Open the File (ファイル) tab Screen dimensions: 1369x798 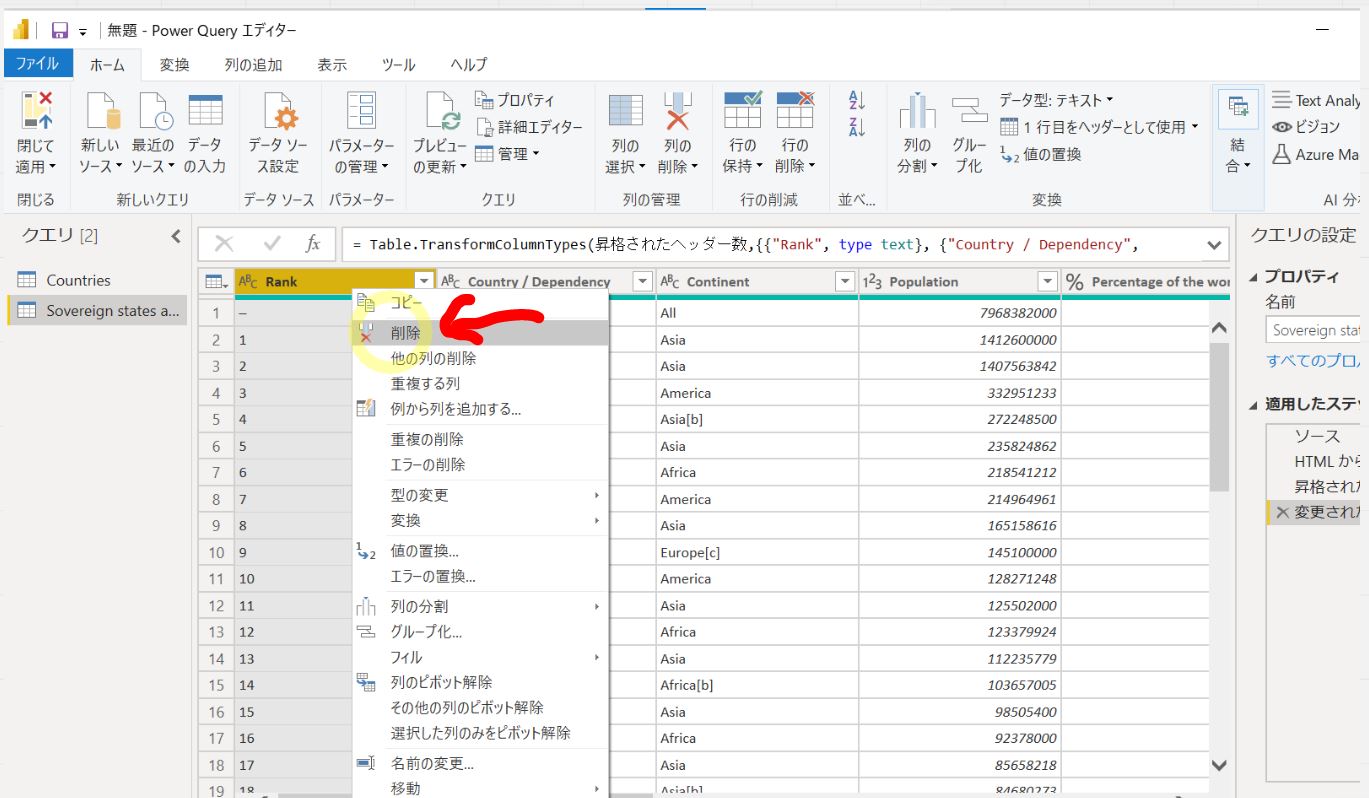pos(37,64)
